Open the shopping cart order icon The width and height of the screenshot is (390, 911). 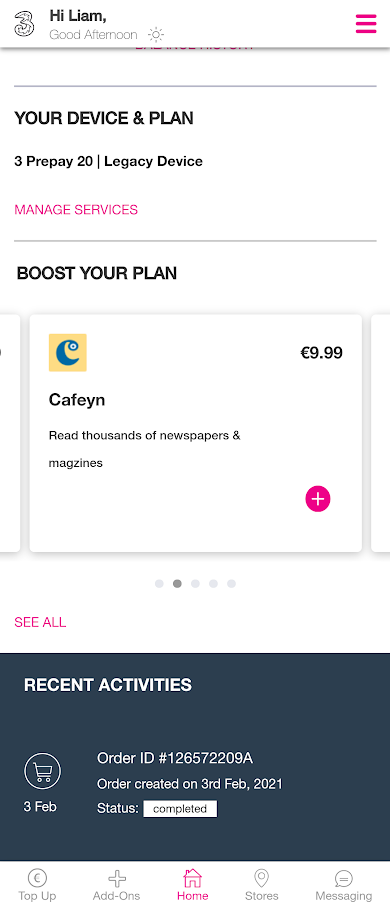coord(42,771)
